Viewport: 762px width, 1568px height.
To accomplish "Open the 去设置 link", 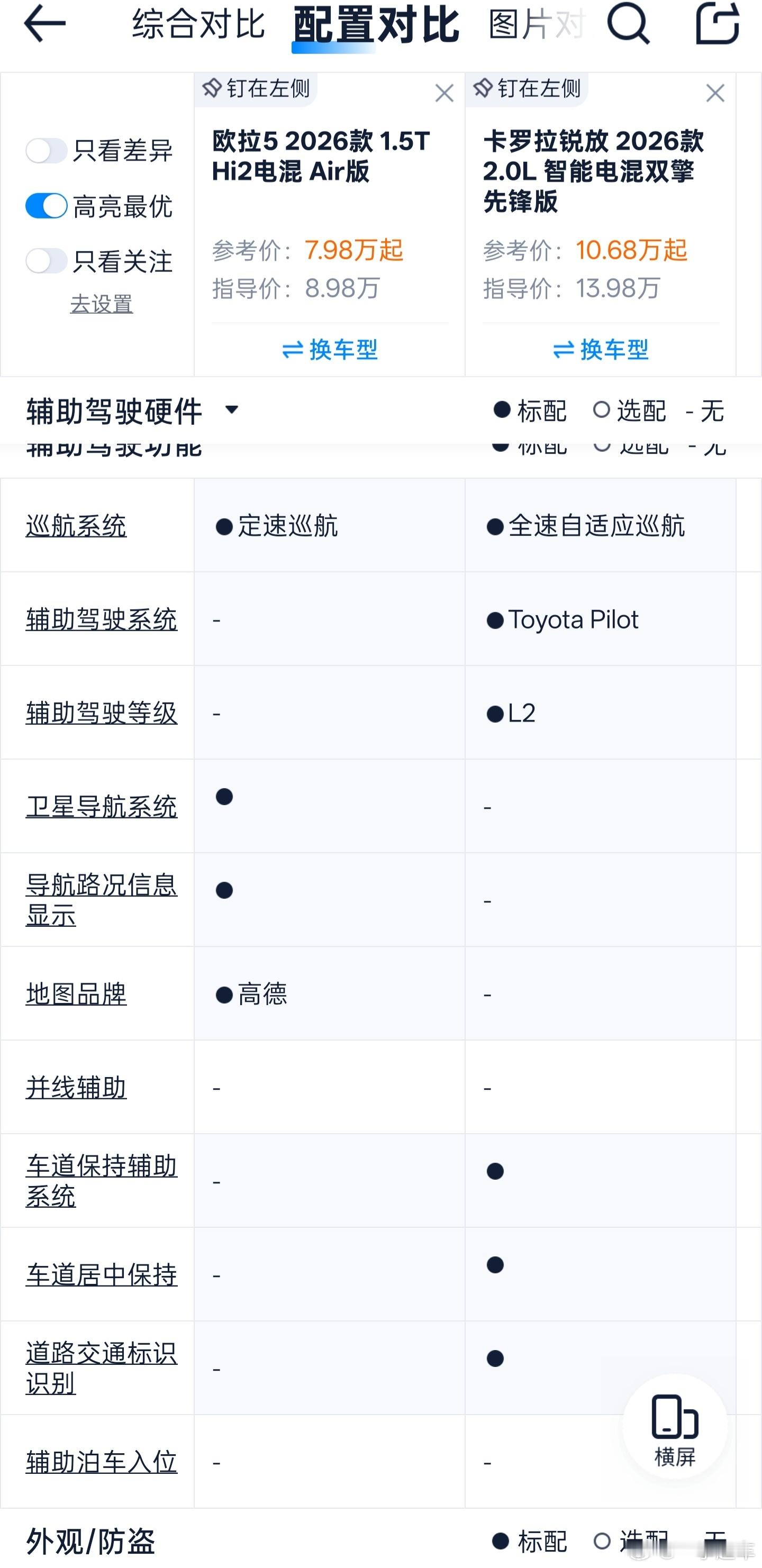I will point(102,304).
